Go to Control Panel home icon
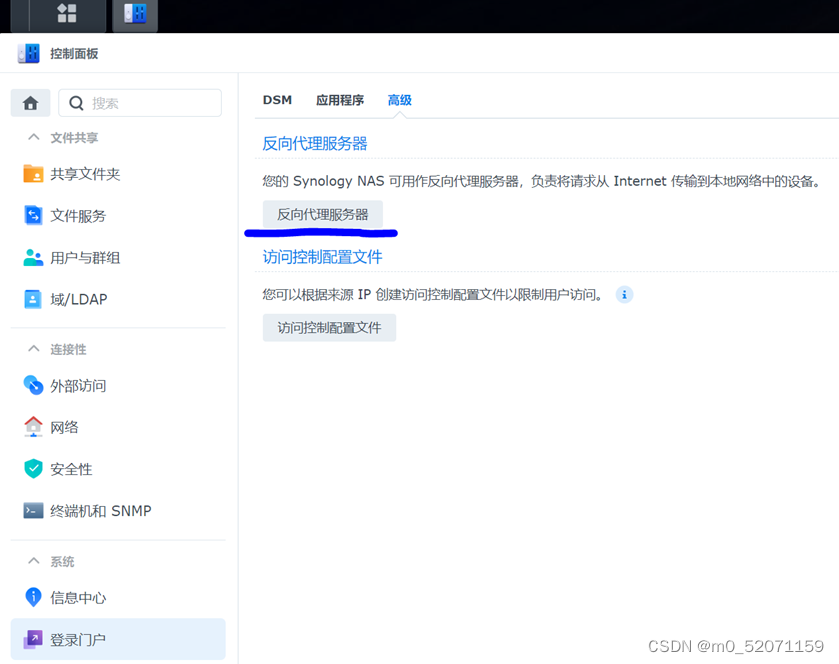Viewport: 839px width, 664px height. (x=30, y=103)
